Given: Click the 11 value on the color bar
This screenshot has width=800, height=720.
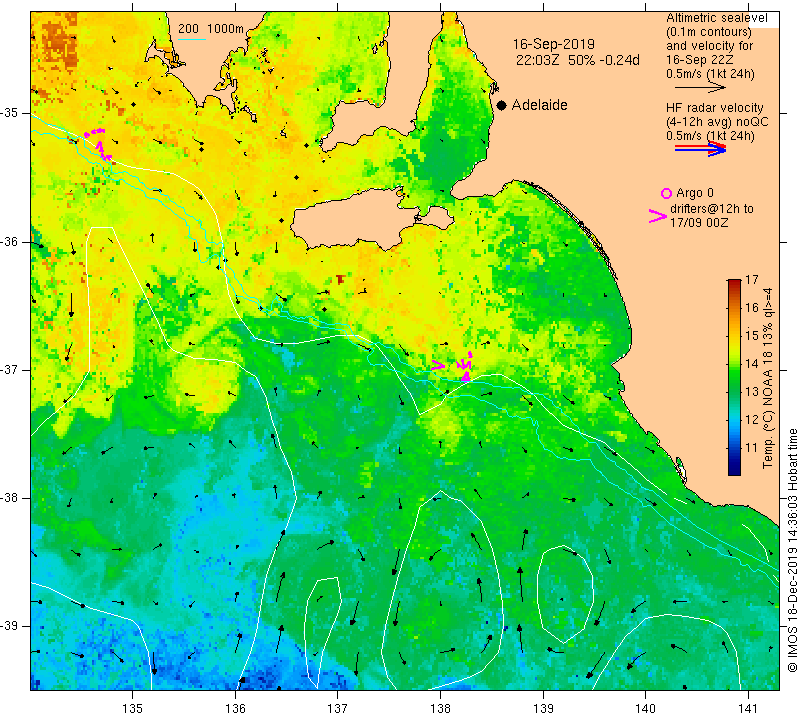Looking at the screenshot, I should click(752, 448).
